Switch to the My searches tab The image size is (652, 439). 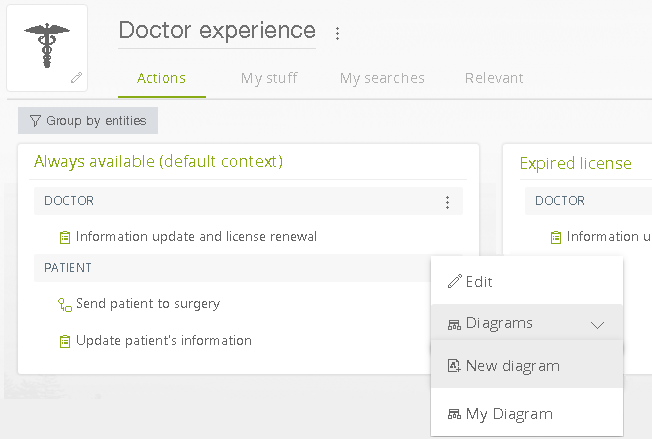pyautogui.click(x=382, y=78)
